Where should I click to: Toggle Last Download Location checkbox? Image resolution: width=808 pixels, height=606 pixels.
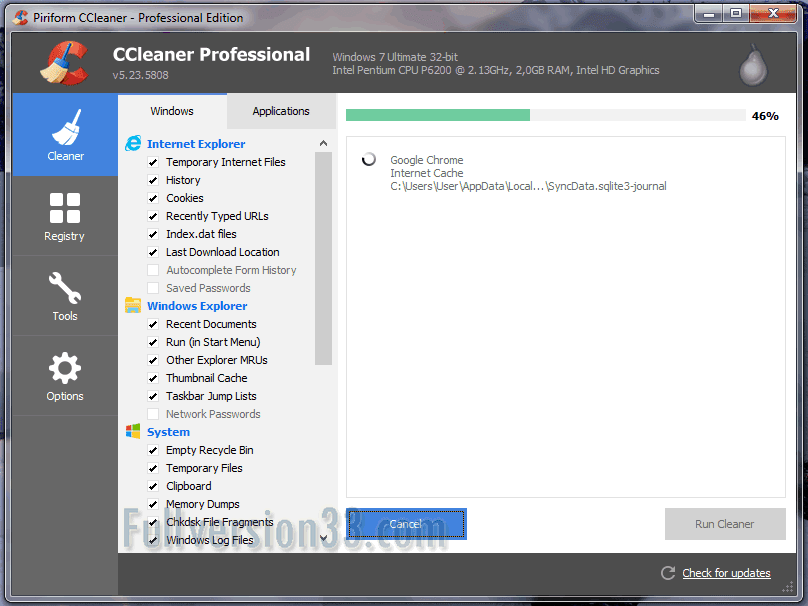click(x=153, y=252)
